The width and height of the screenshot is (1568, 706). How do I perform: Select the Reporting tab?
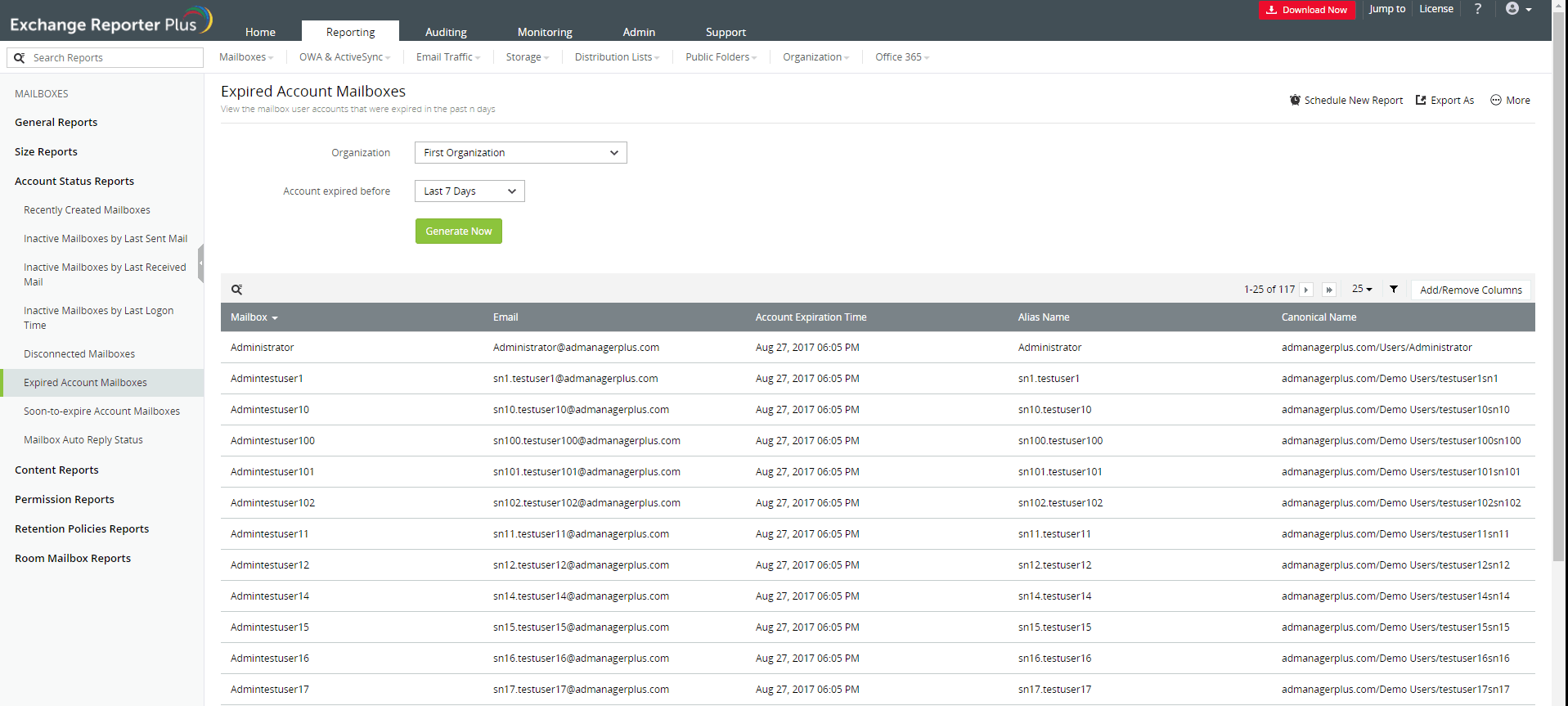pyautogui.click(x=350, y=32)
